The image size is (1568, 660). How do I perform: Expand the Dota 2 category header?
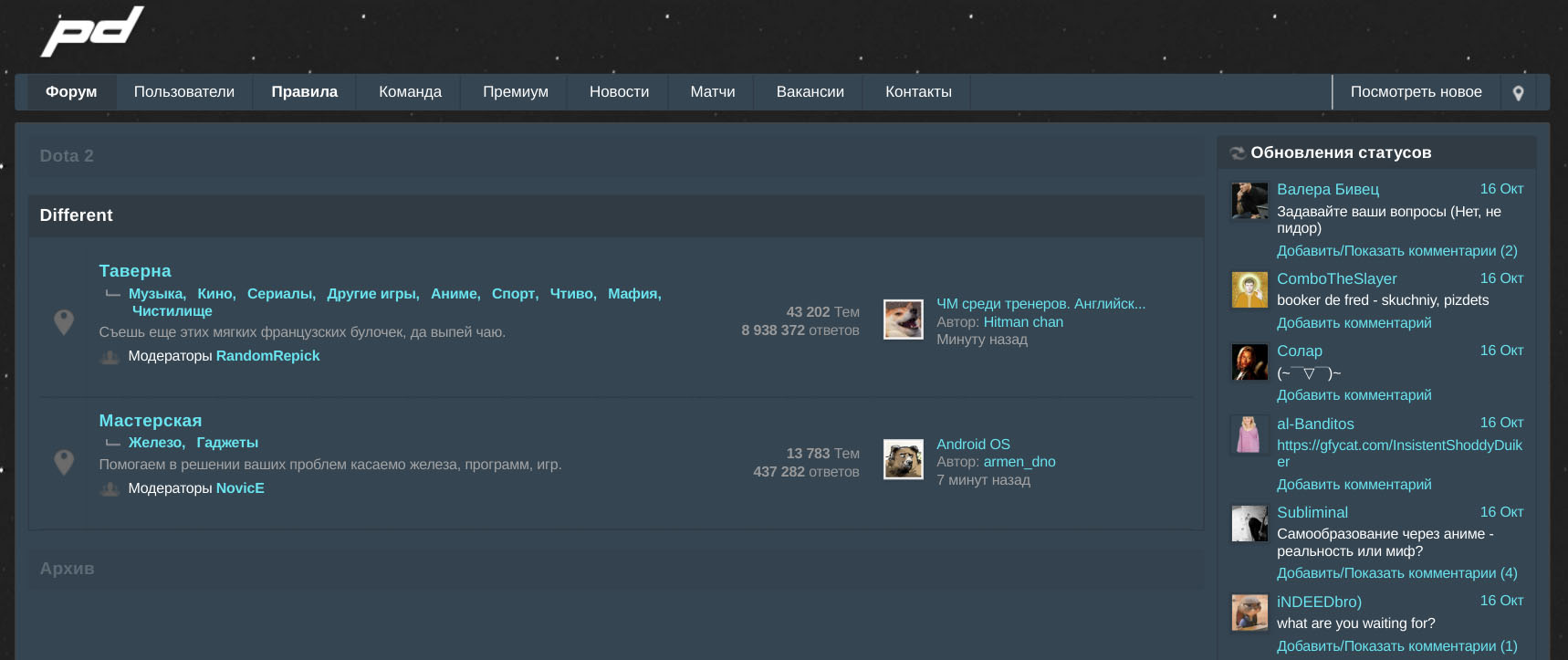click(x=616, y=156)
